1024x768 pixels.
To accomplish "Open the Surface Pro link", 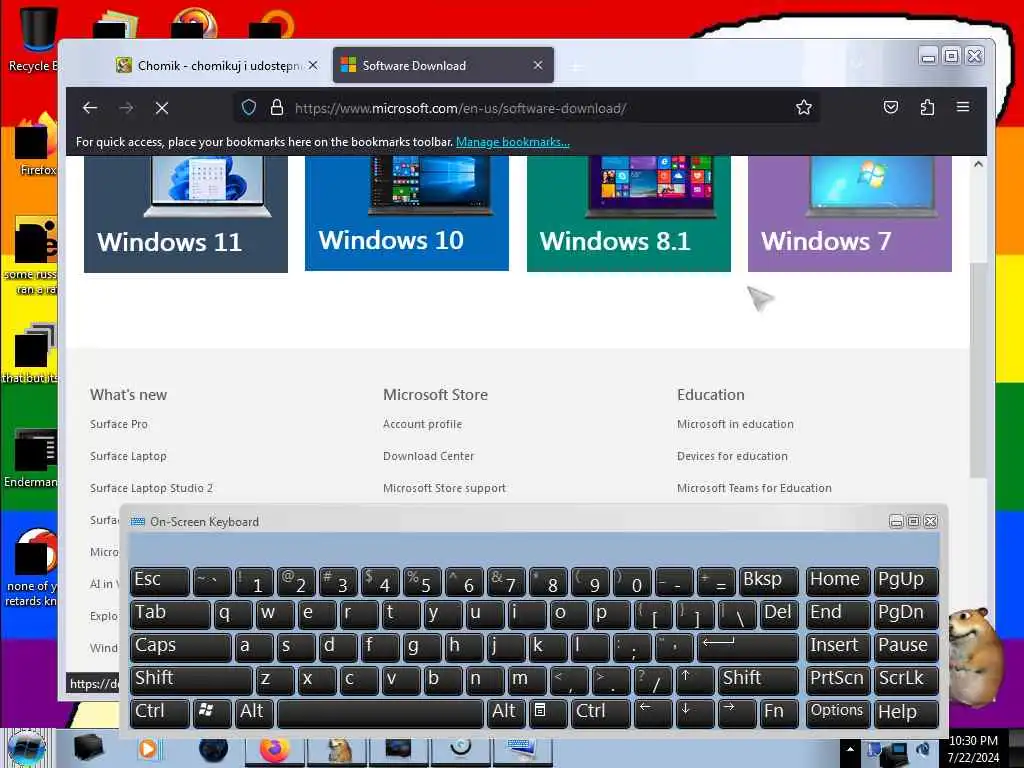I will pyautogui.click(x=119, y=424).
